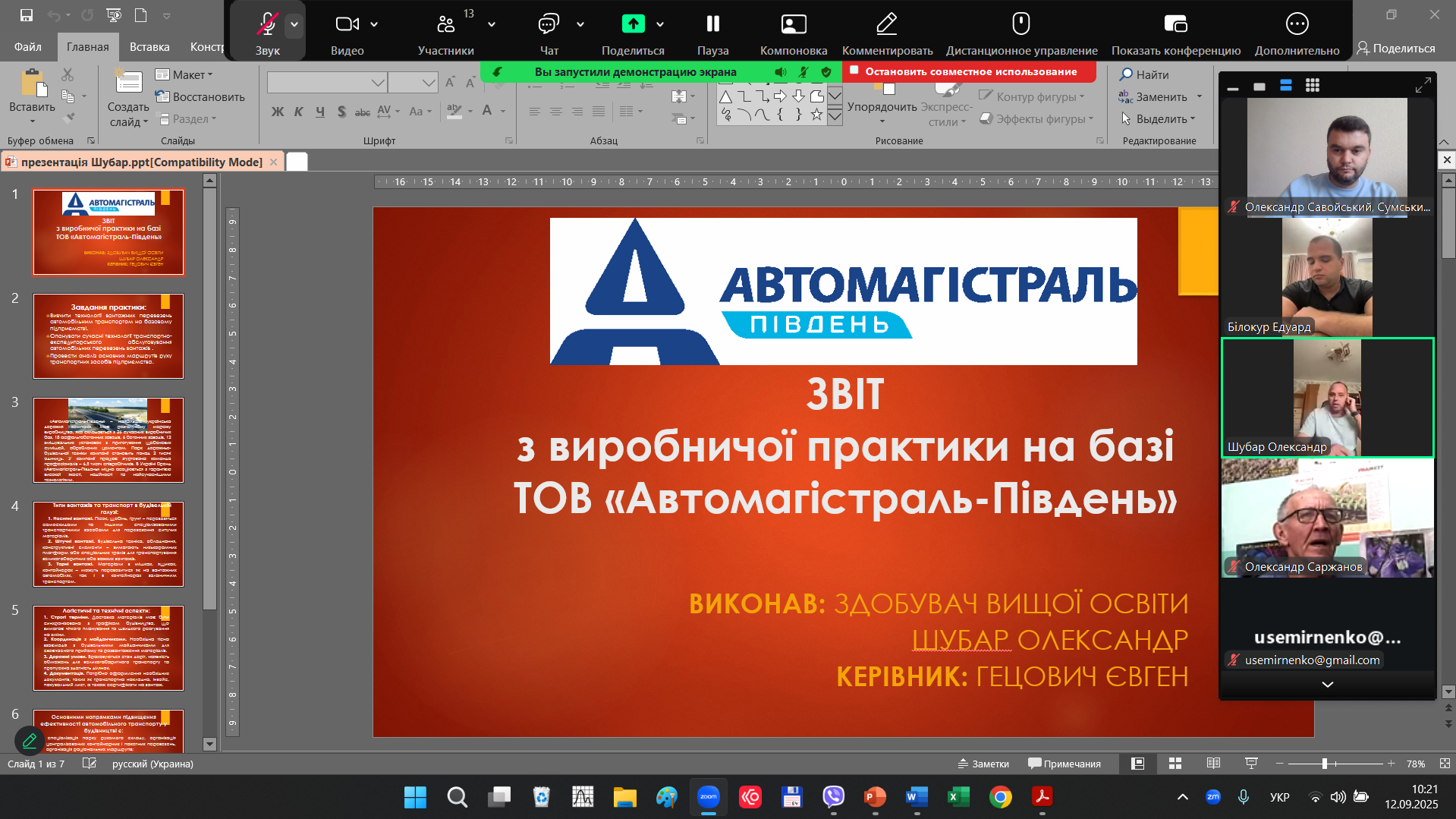
Task: Start slideshow from status bar icon
Action: point(1251,764)
